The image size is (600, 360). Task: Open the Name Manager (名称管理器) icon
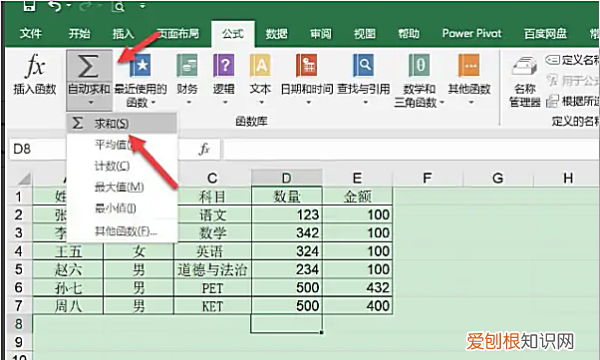[524, 66]
